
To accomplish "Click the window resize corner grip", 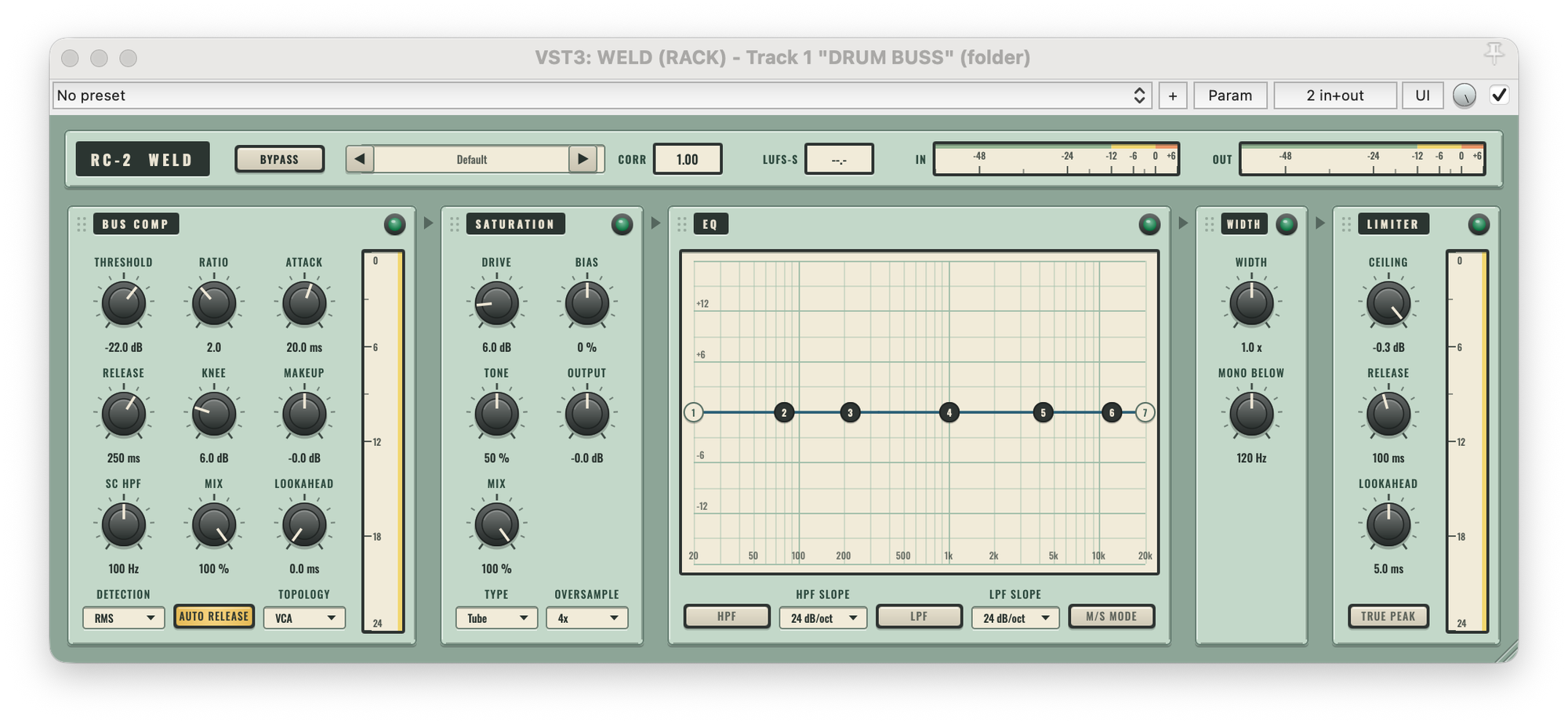I will (x=1508, y=652).
